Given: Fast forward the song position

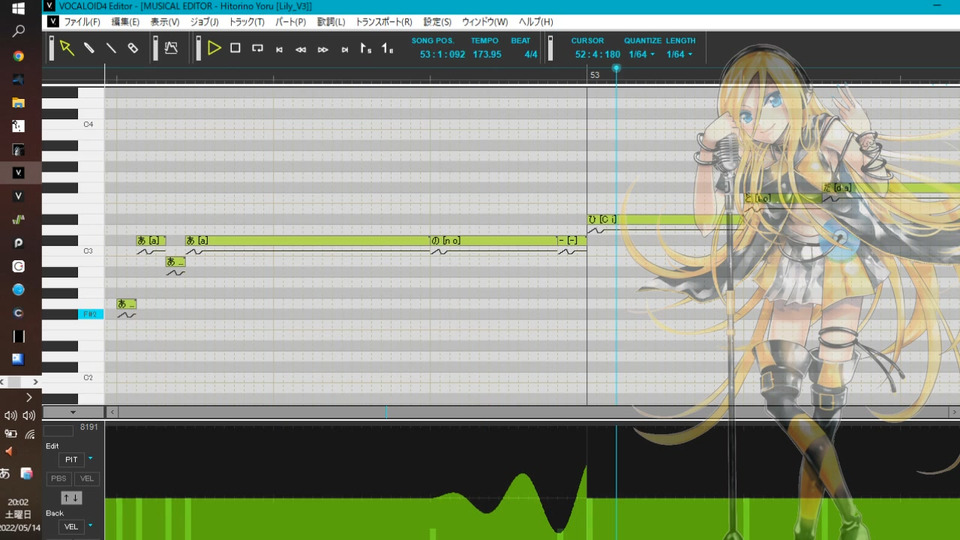Looking at the screenshot, I should (x=323, y=50).
